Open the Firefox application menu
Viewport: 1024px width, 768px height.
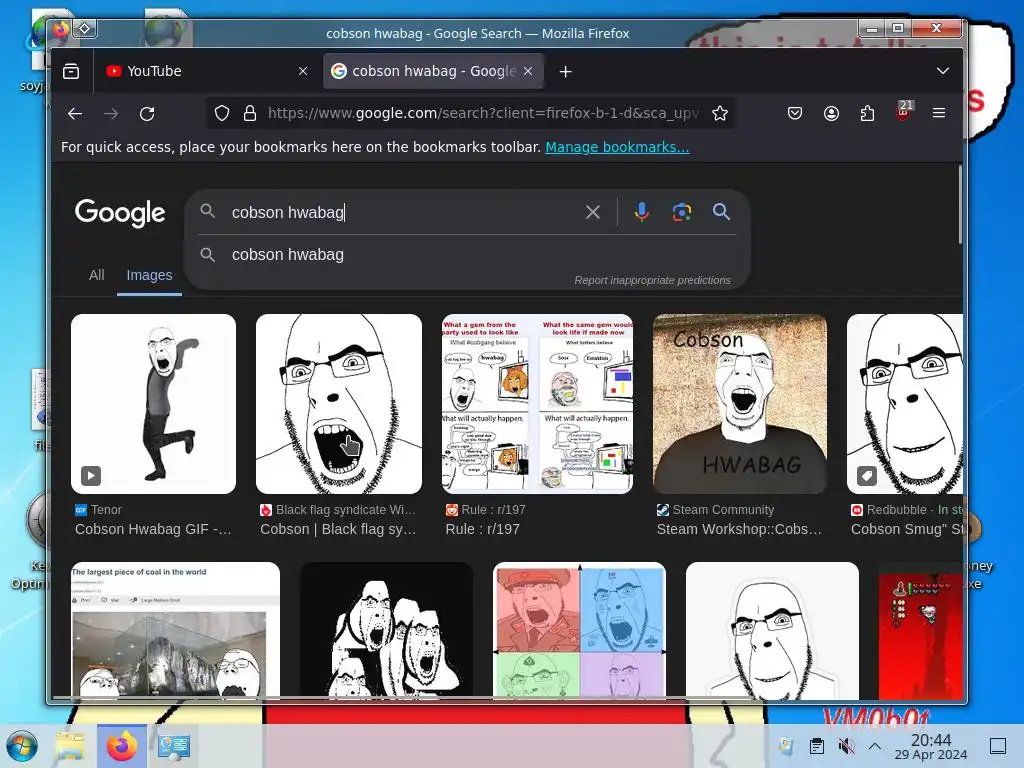(939, 114)
